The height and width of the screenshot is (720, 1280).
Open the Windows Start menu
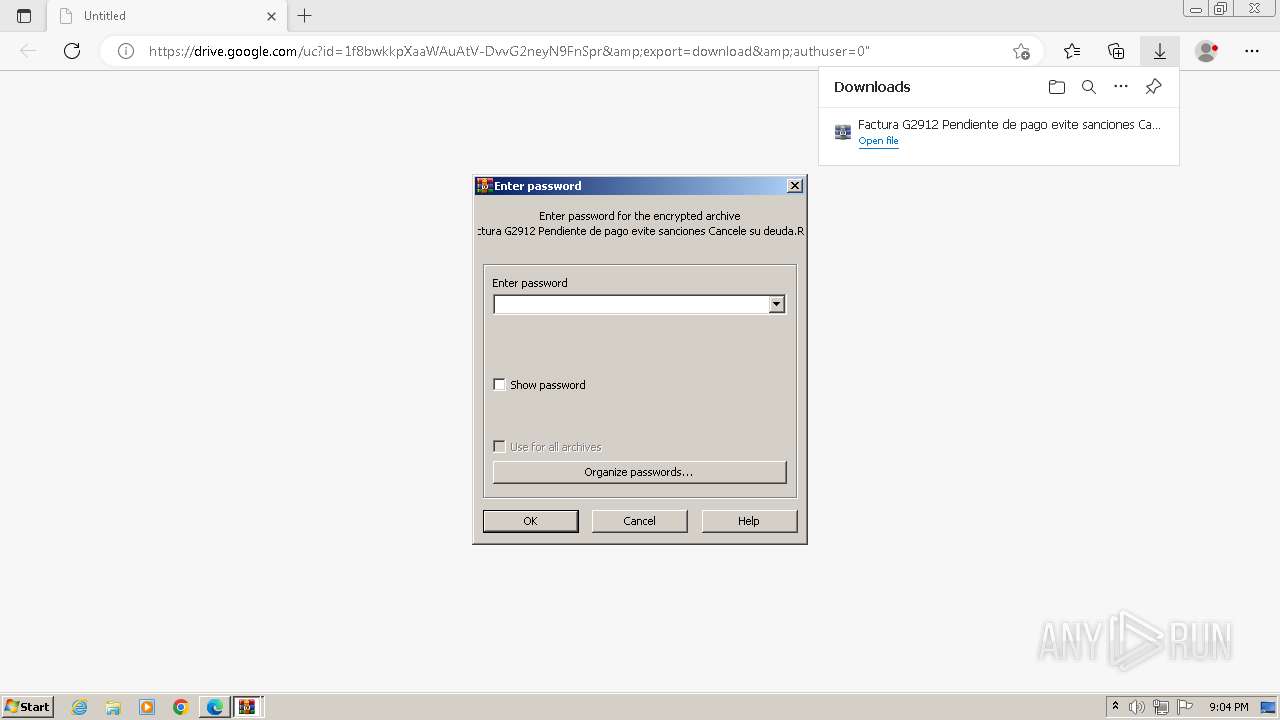(x=27, y=707)
